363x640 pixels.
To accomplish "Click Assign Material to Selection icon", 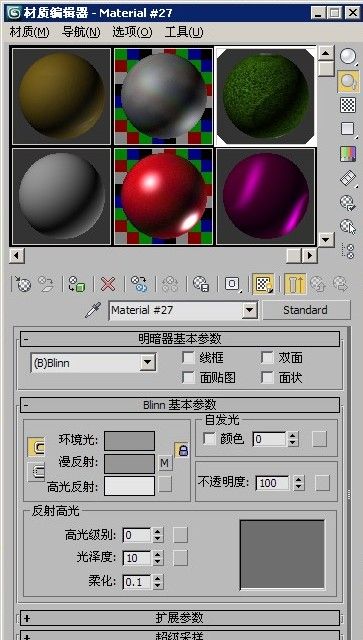I will pos(76,284).
